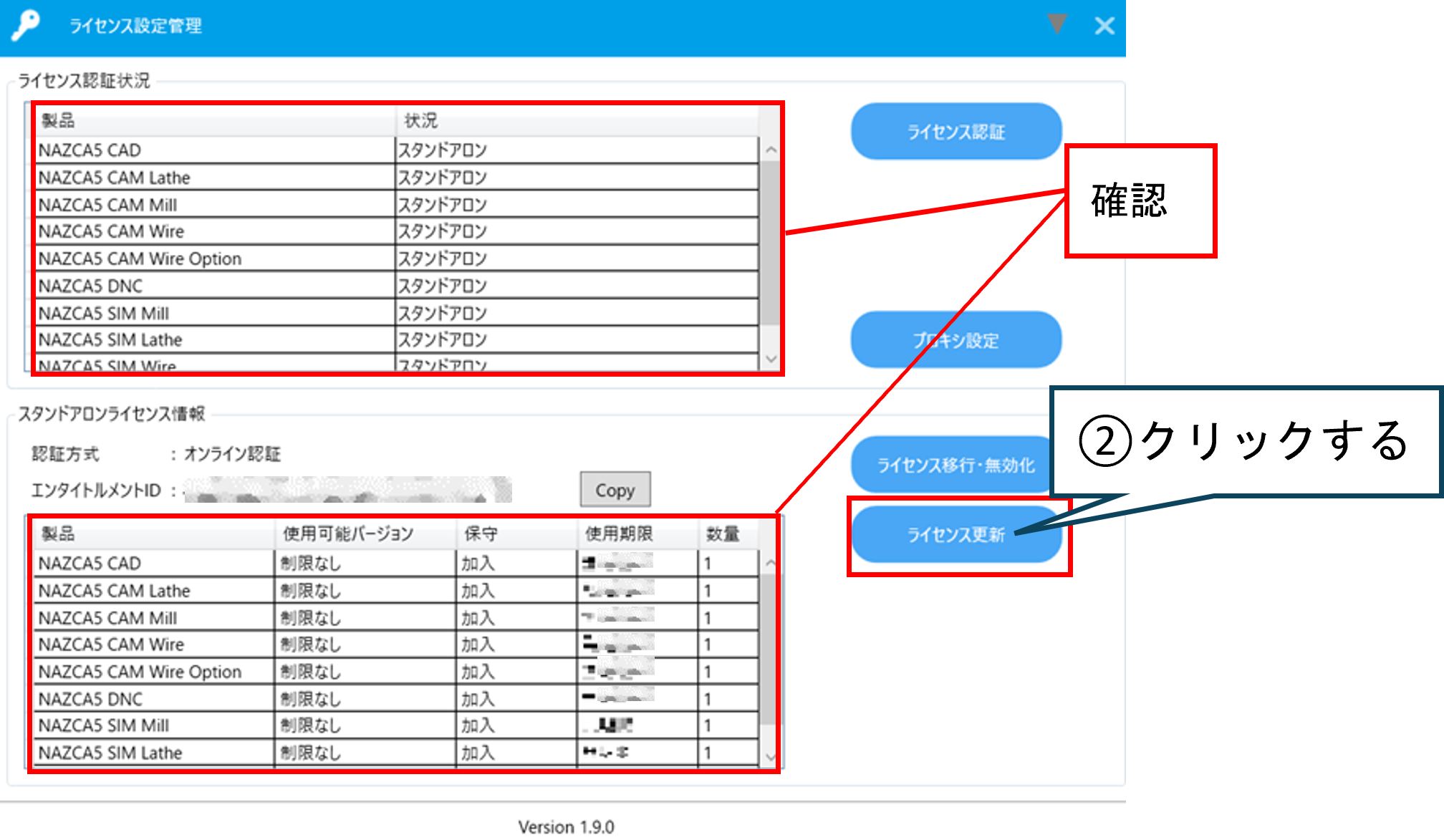Click ライセンス移行・無効化 button

(956, 465)
